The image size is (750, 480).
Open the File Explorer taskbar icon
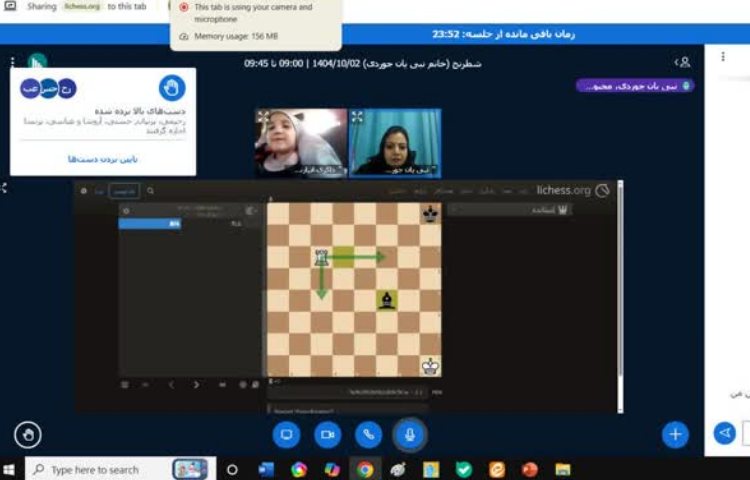coord(562,470)
